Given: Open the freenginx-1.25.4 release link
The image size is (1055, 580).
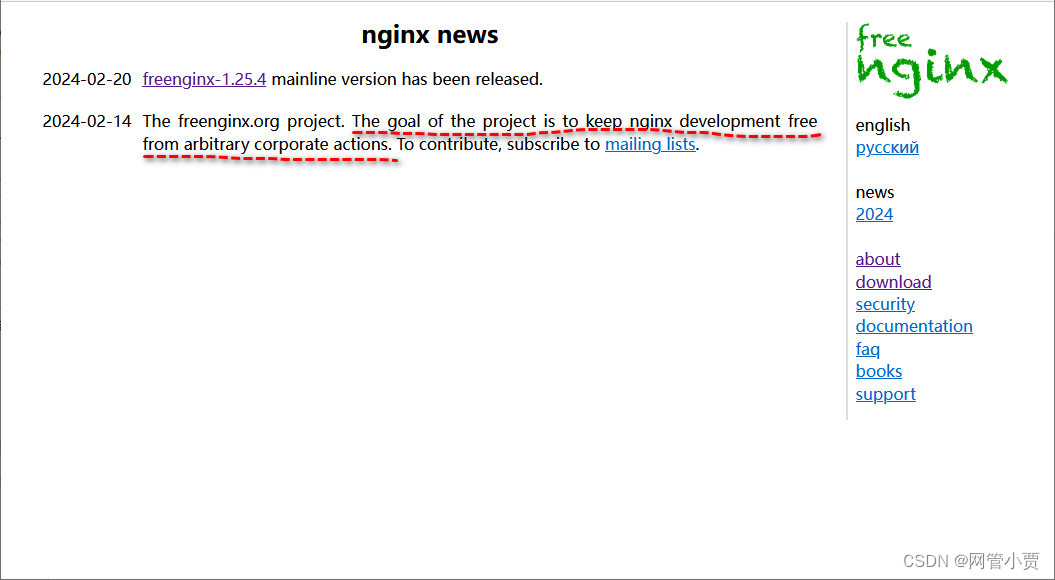Looking at the screenshot, I should 204,79.
